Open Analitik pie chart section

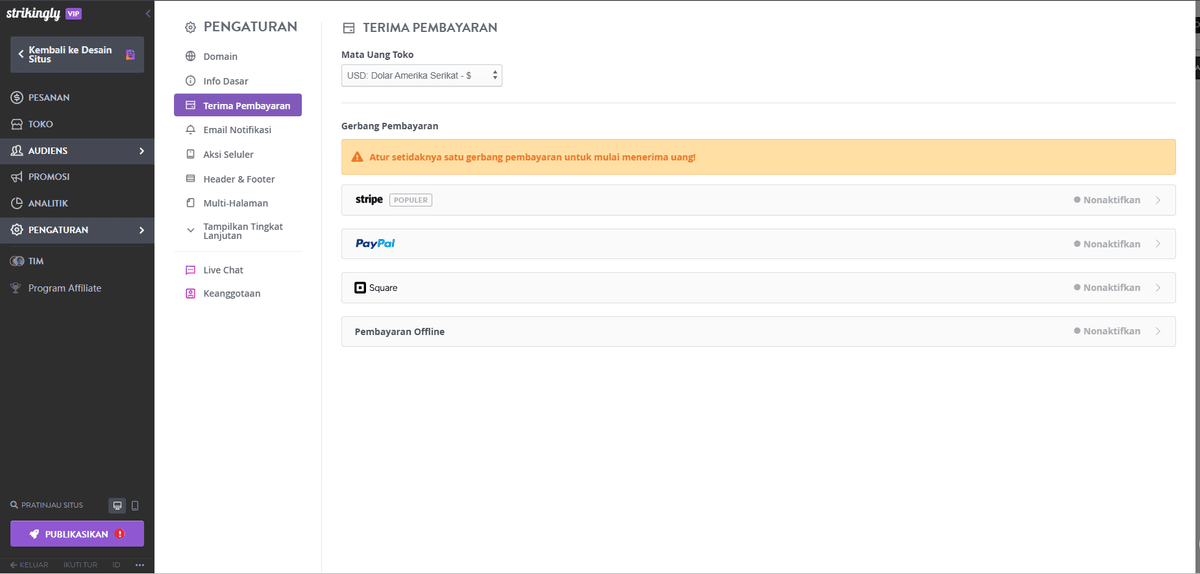tap(48, 203)
